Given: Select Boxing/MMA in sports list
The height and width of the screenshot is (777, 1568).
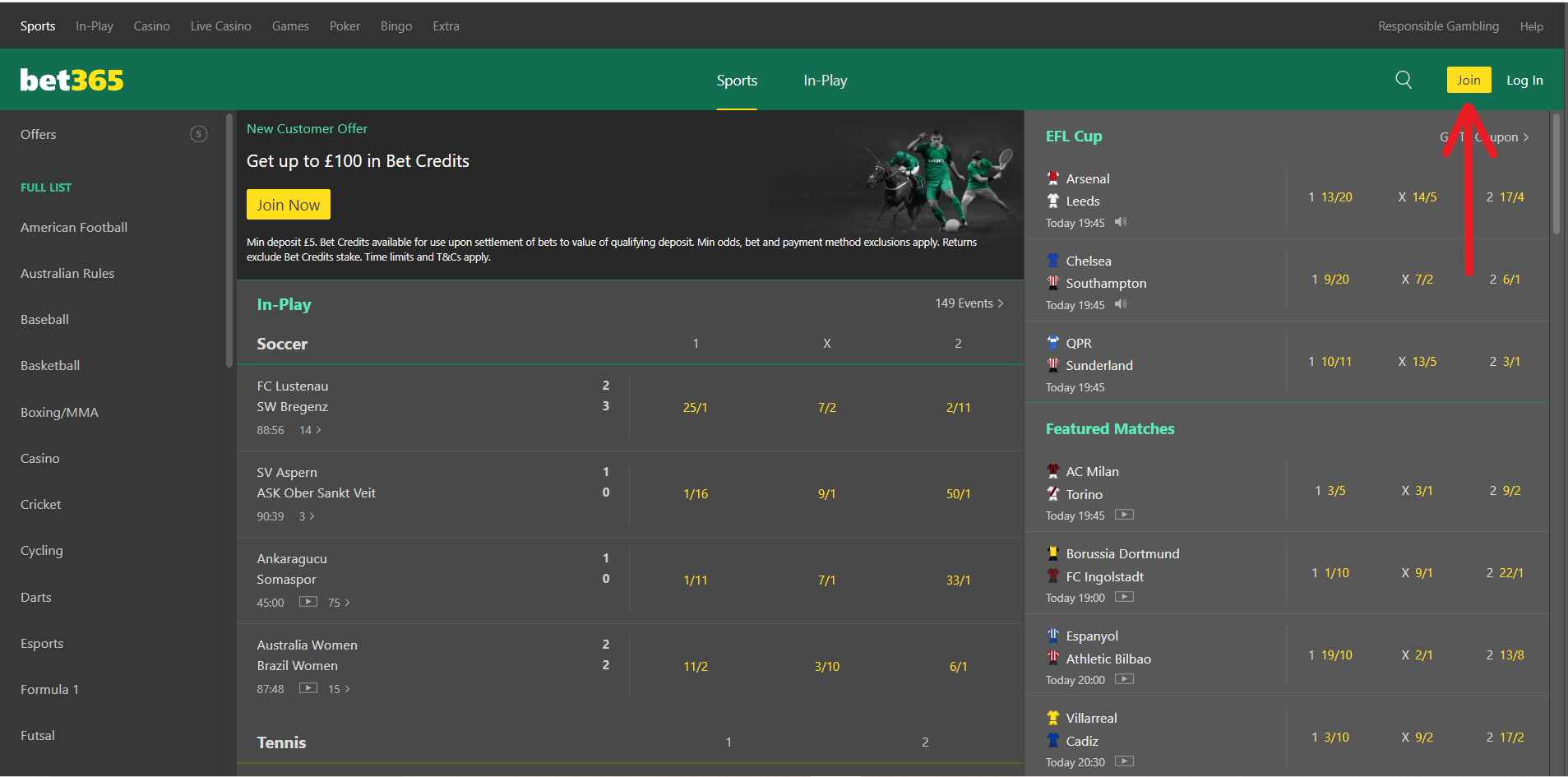Looking at the screenshot, I should 59,413.
